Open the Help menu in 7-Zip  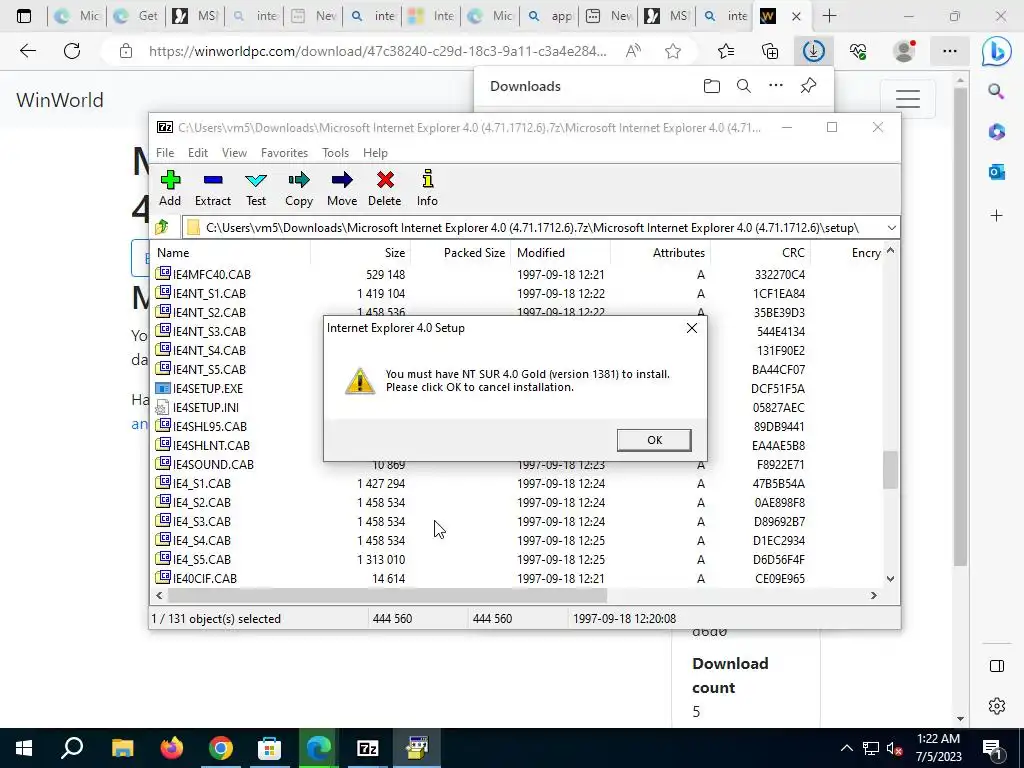(376, 153)
